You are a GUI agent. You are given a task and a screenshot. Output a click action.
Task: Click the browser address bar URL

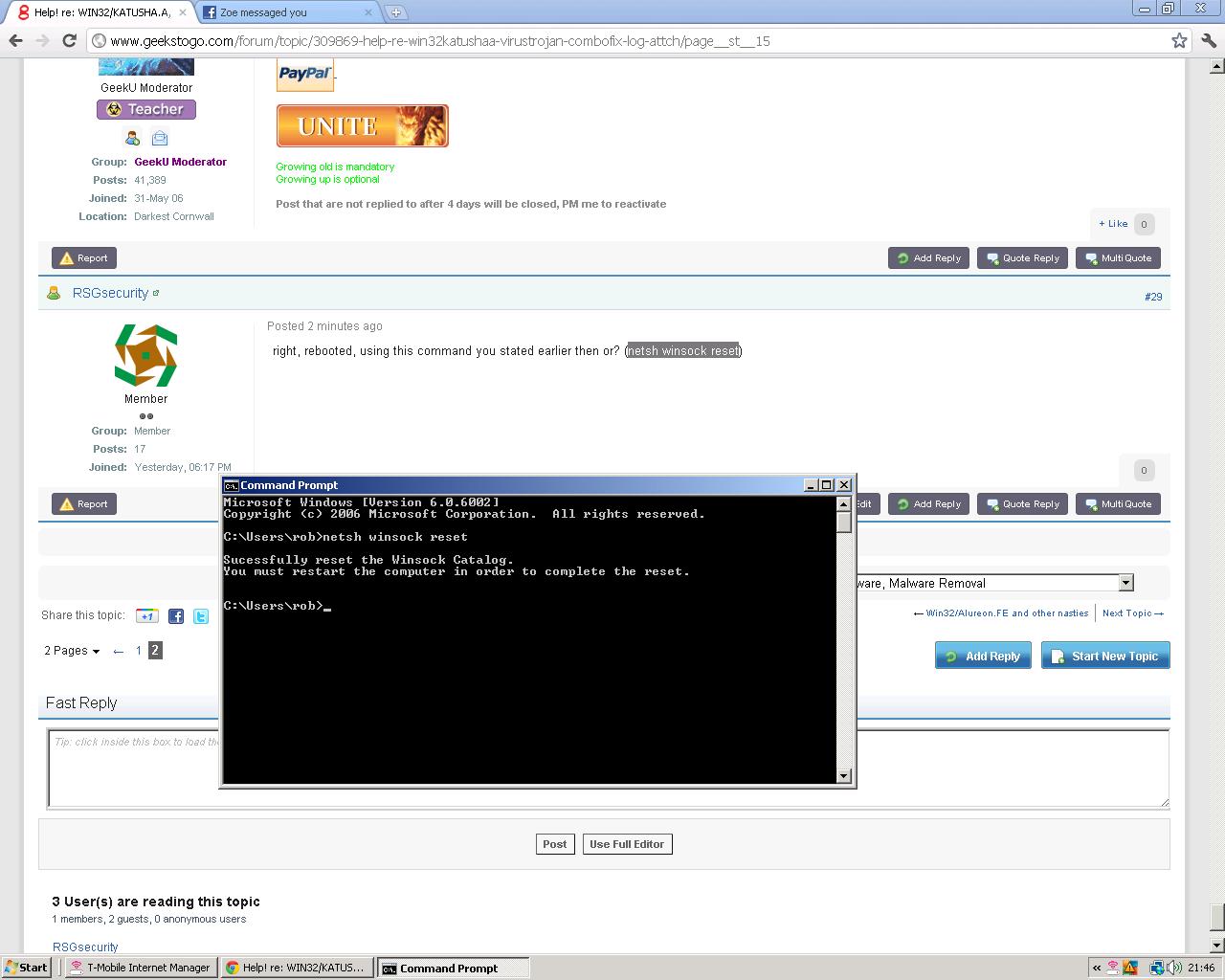tap(440, 41)
